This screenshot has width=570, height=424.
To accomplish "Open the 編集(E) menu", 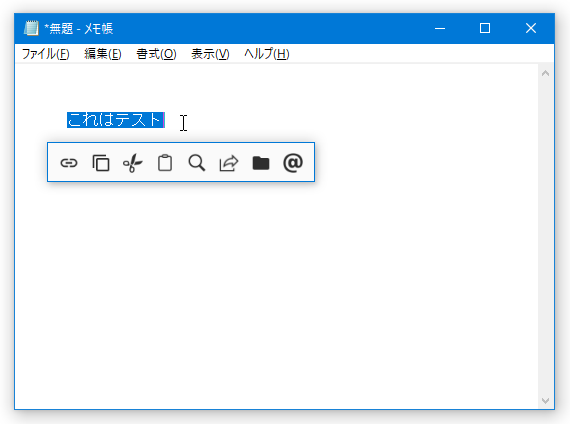I will tap(103, 54).
